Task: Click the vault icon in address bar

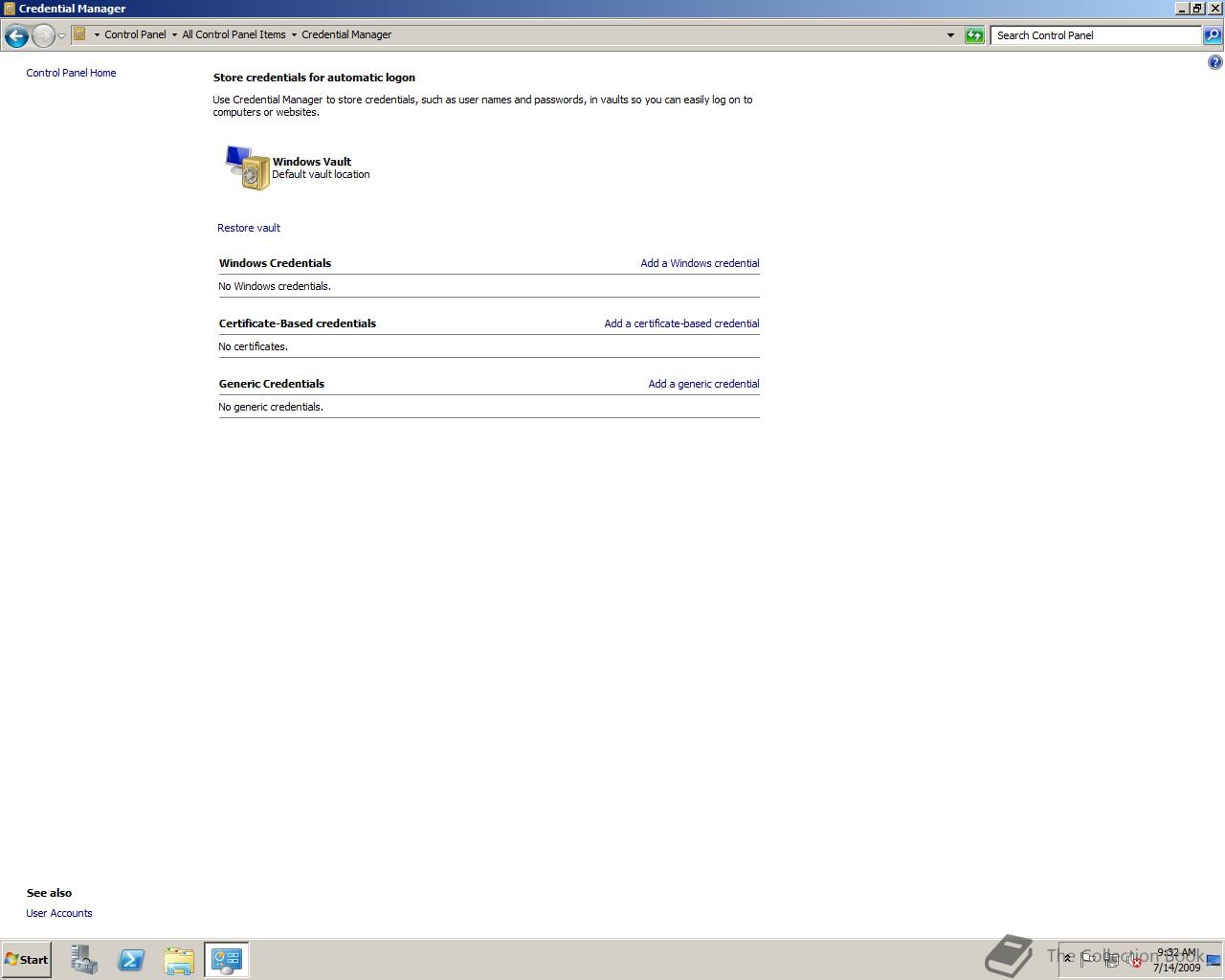Action: point(80,34)
